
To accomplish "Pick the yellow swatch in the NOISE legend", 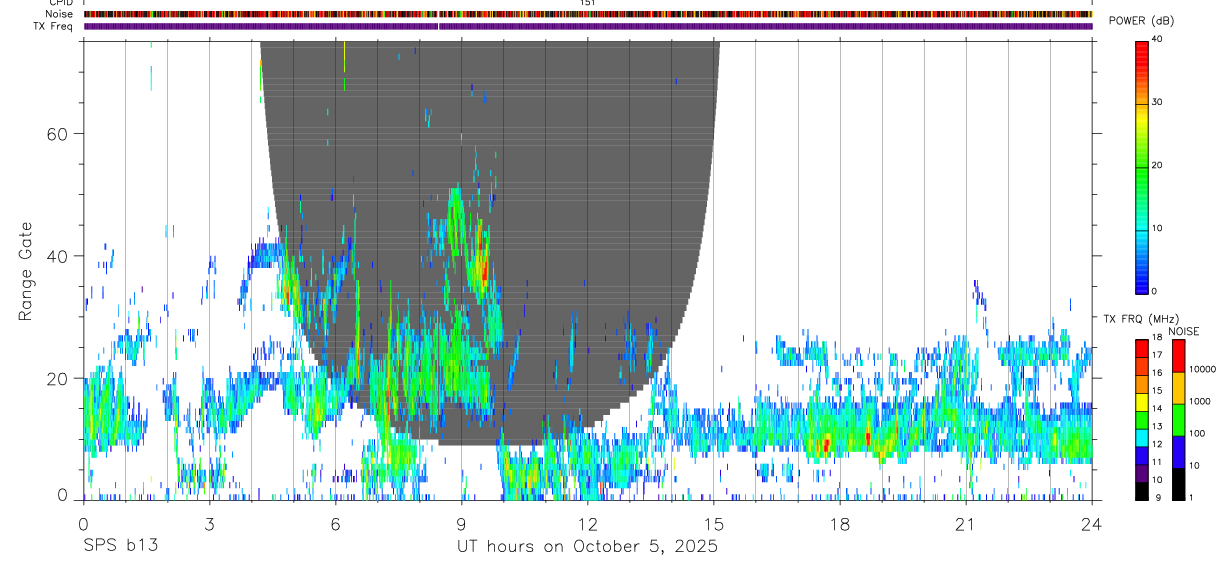I will coord(1179,388).
